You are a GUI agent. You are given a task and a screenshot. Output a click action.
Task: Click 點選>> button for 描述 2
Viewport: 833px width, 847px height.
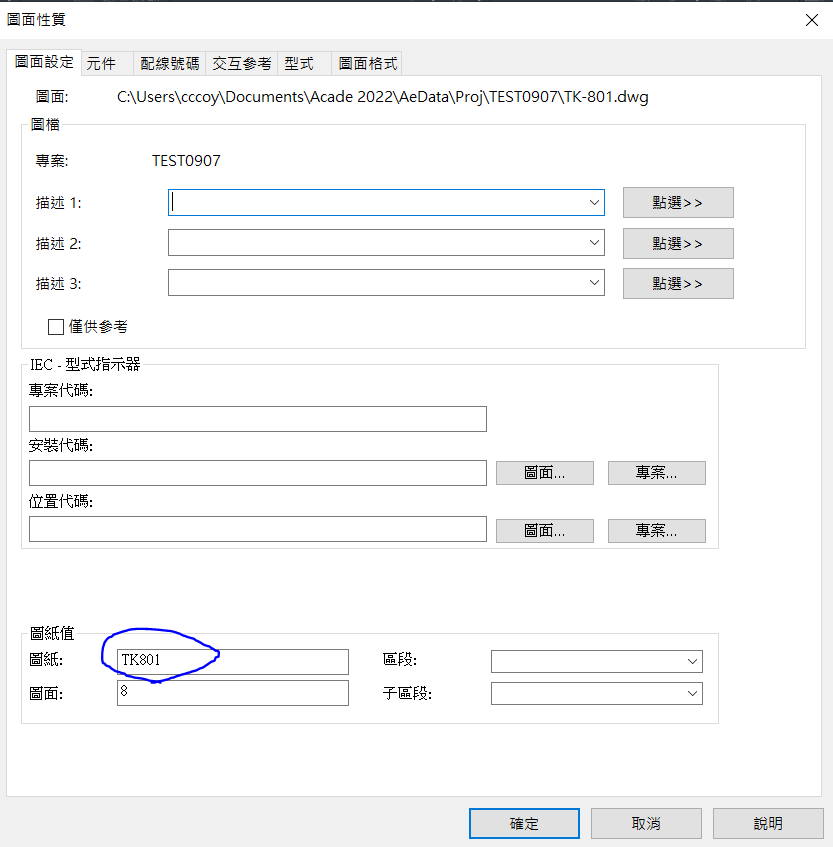point(678,244)
